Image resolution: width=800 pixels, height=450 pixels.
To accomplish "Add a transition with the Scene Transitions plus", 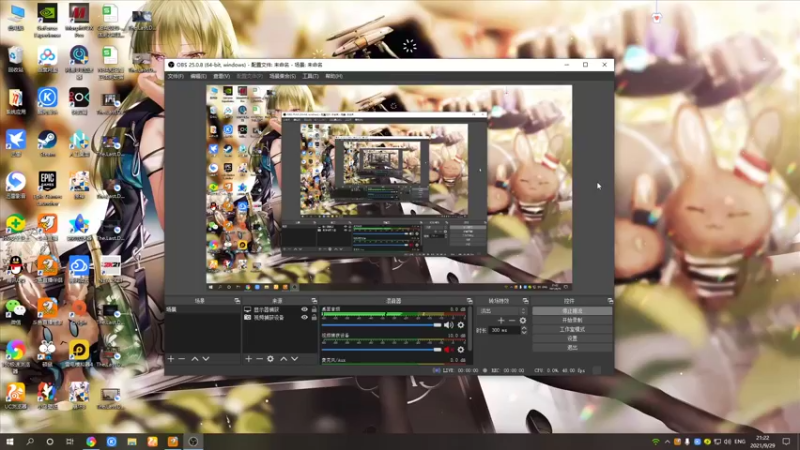I will pyautogui.click(x=501, y=320).
